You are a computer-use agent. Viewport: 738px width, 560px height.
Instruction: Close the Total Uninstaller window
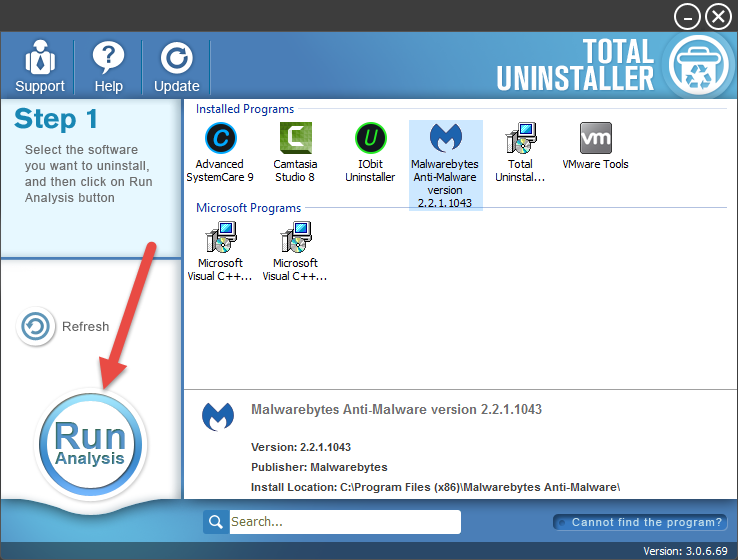pos(718,17)
